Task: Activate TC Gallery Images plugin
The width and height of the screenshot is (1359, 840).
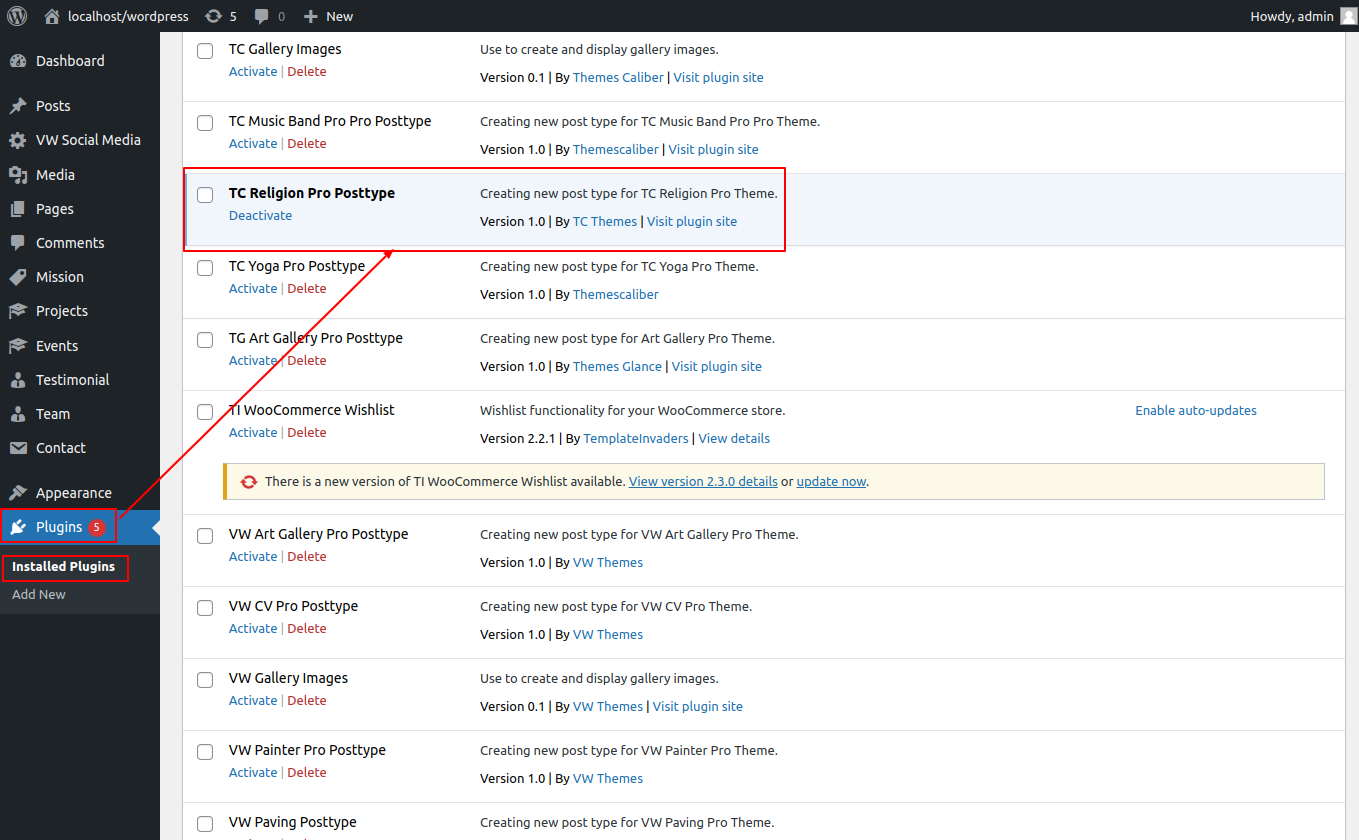Action: [x=253, y=72]
